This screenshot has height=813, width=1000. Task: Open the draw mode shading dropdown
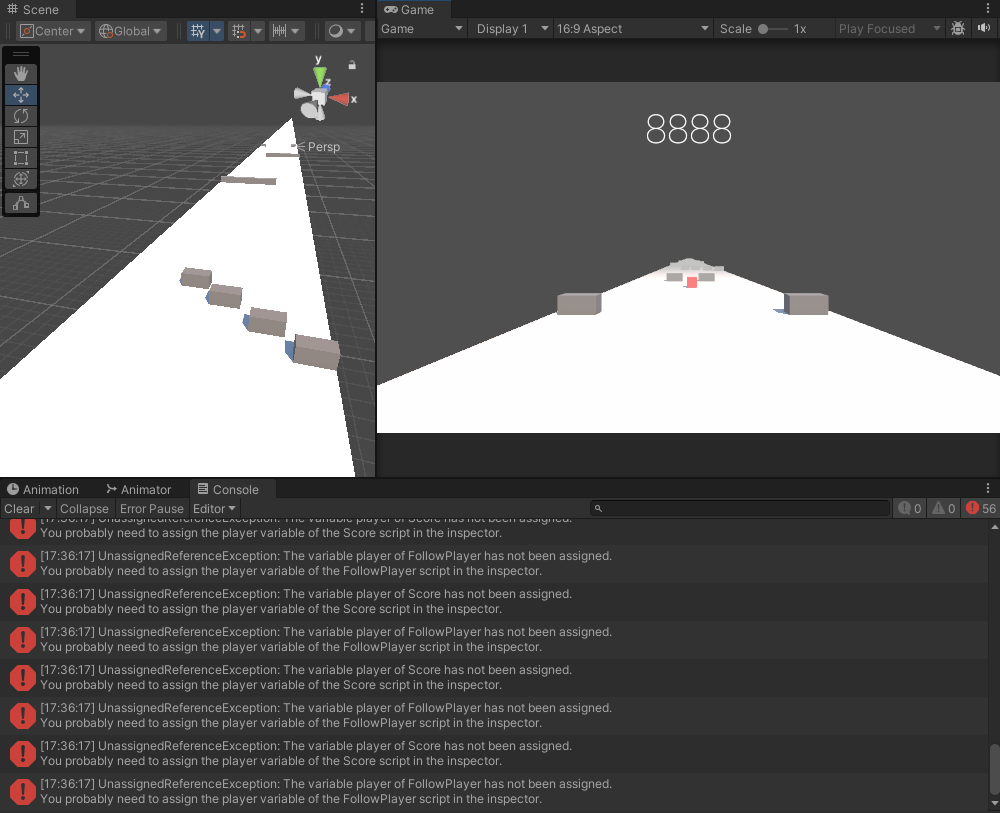point(342,31)
